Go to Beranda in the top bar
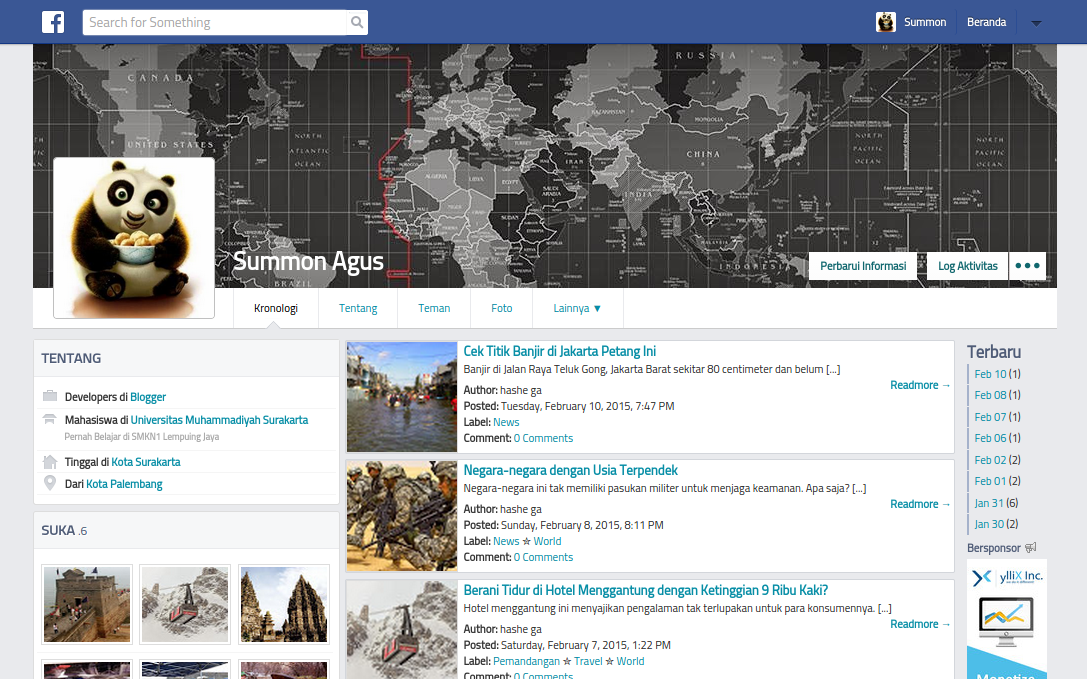1087x679 pixels. (x=986, y=22)
